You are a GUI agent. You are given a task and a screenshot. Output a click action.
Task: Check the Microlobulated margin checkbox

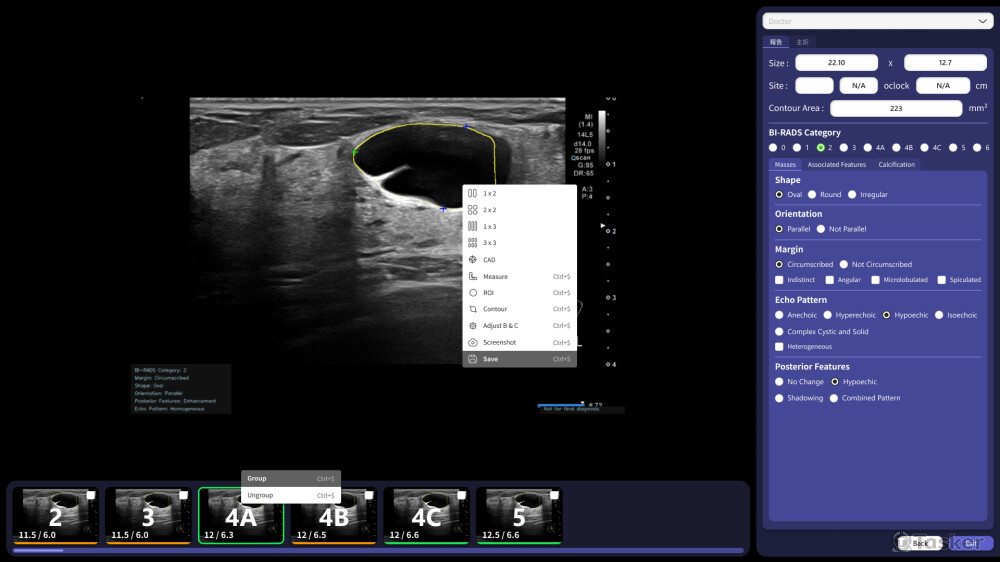876,280
